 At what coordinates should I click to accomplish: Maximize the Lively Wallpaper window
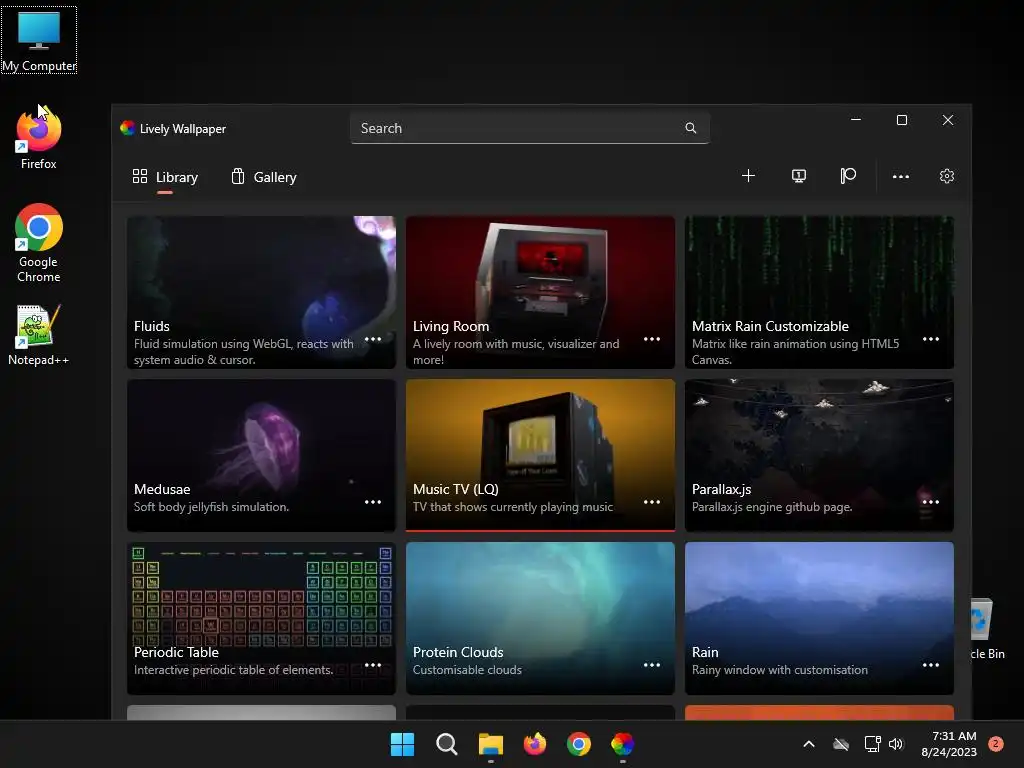click(902, 120)
